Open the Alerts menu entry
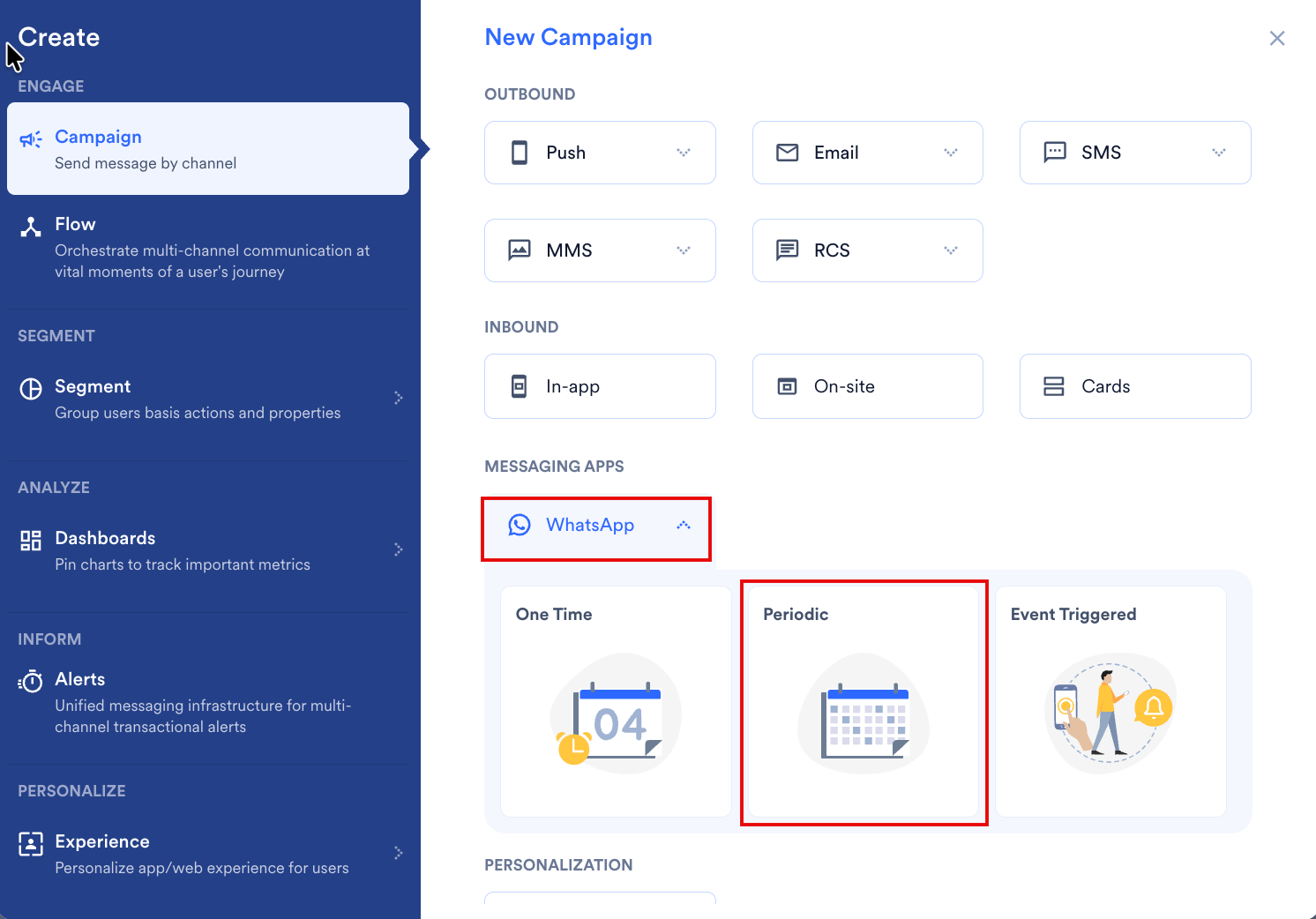The height and width of the screenshot is (919, 1316). (208, 702)
